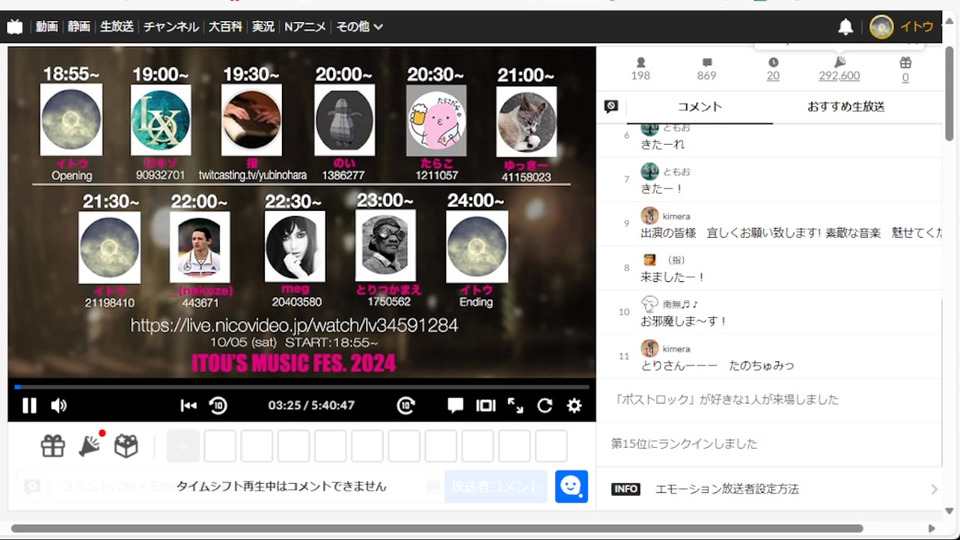Click the horizontal page scrollbar

[x=437, y=528]
